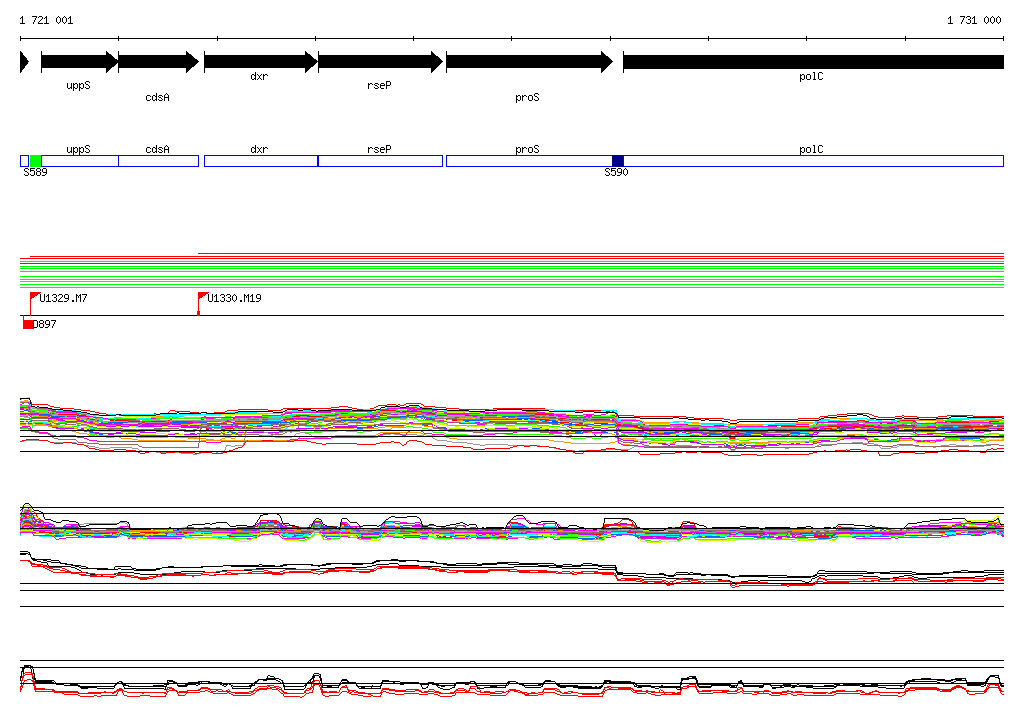
Task: Click the green S589 segment box
Action: pyautogui.click(x=35, y=161)
